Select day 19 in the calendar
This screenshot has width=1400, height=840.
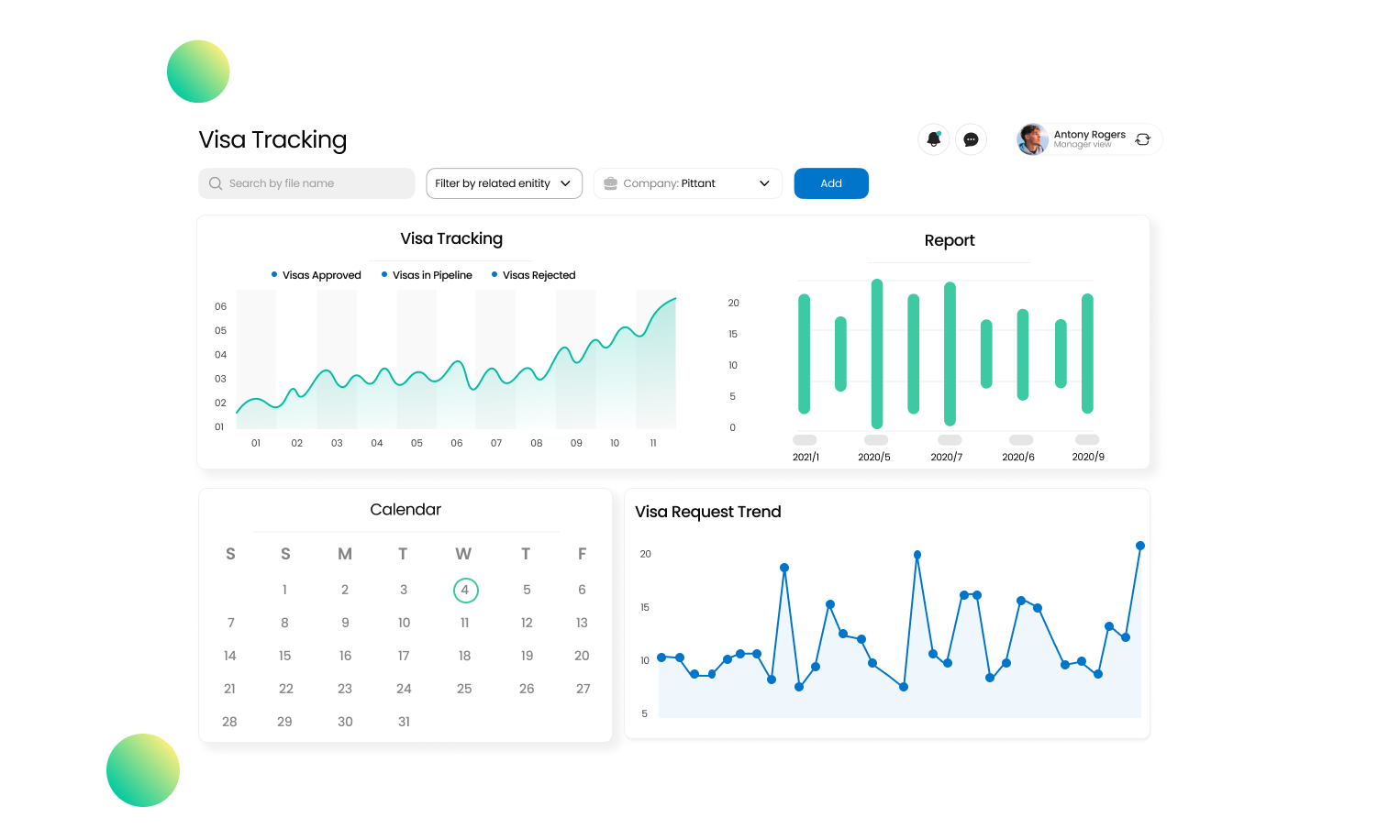pos(527,656)
